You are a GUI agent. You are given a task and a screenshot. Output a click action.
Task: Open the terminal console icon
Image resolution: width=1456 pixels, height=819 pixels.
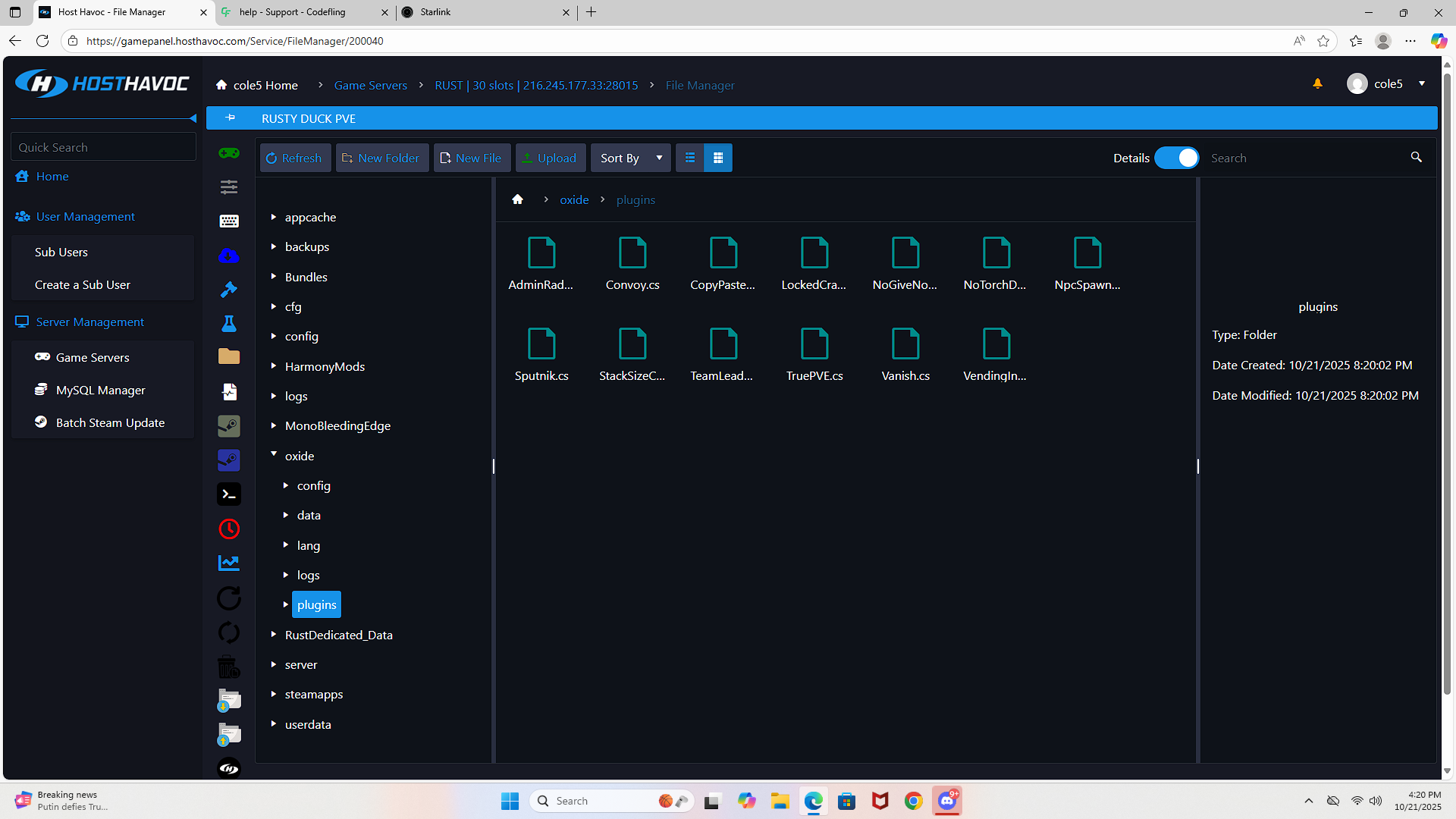coord(229,494)
